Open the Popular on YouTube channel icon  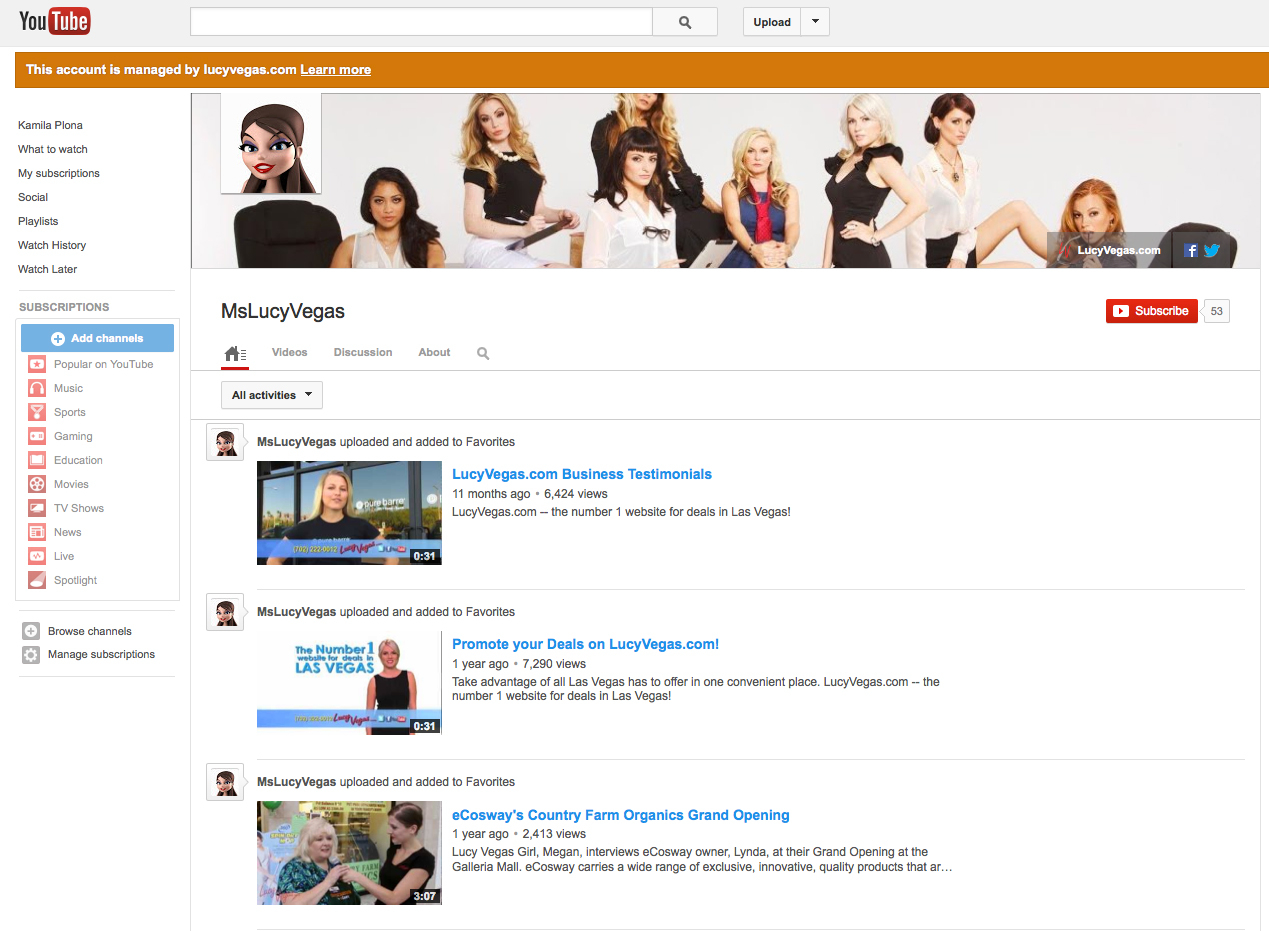click(x=37, y=364)
